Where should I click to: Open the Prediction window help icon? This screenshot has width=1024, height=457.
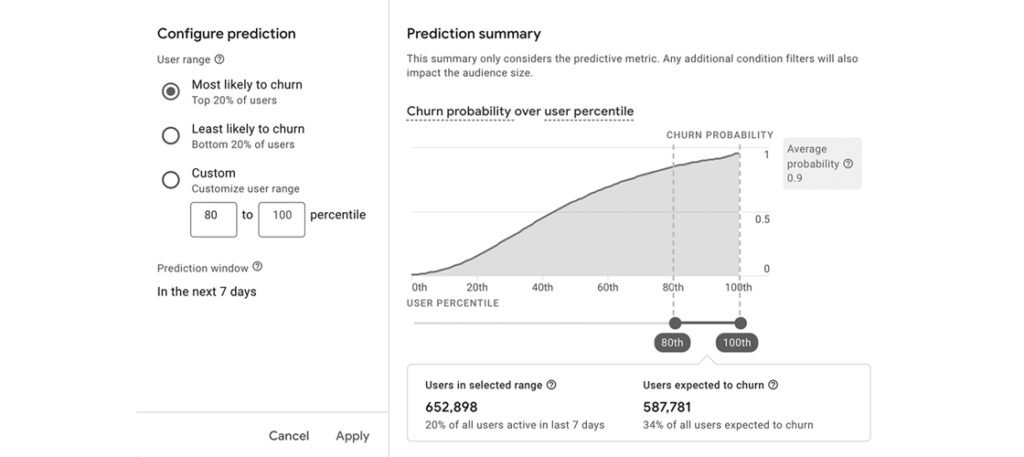(258, 267)
